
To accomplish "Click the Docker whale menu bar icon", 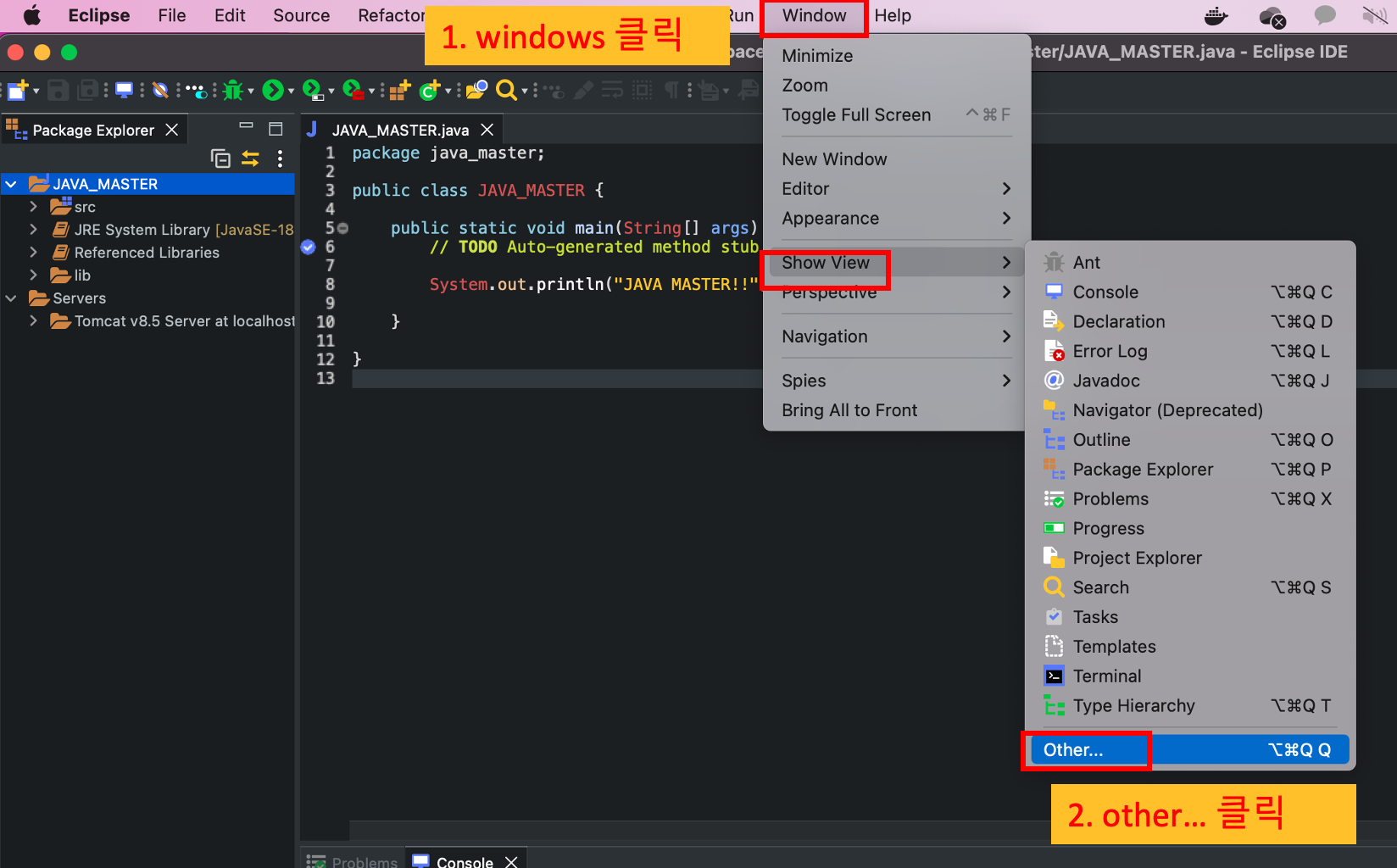I will 1216,16.
